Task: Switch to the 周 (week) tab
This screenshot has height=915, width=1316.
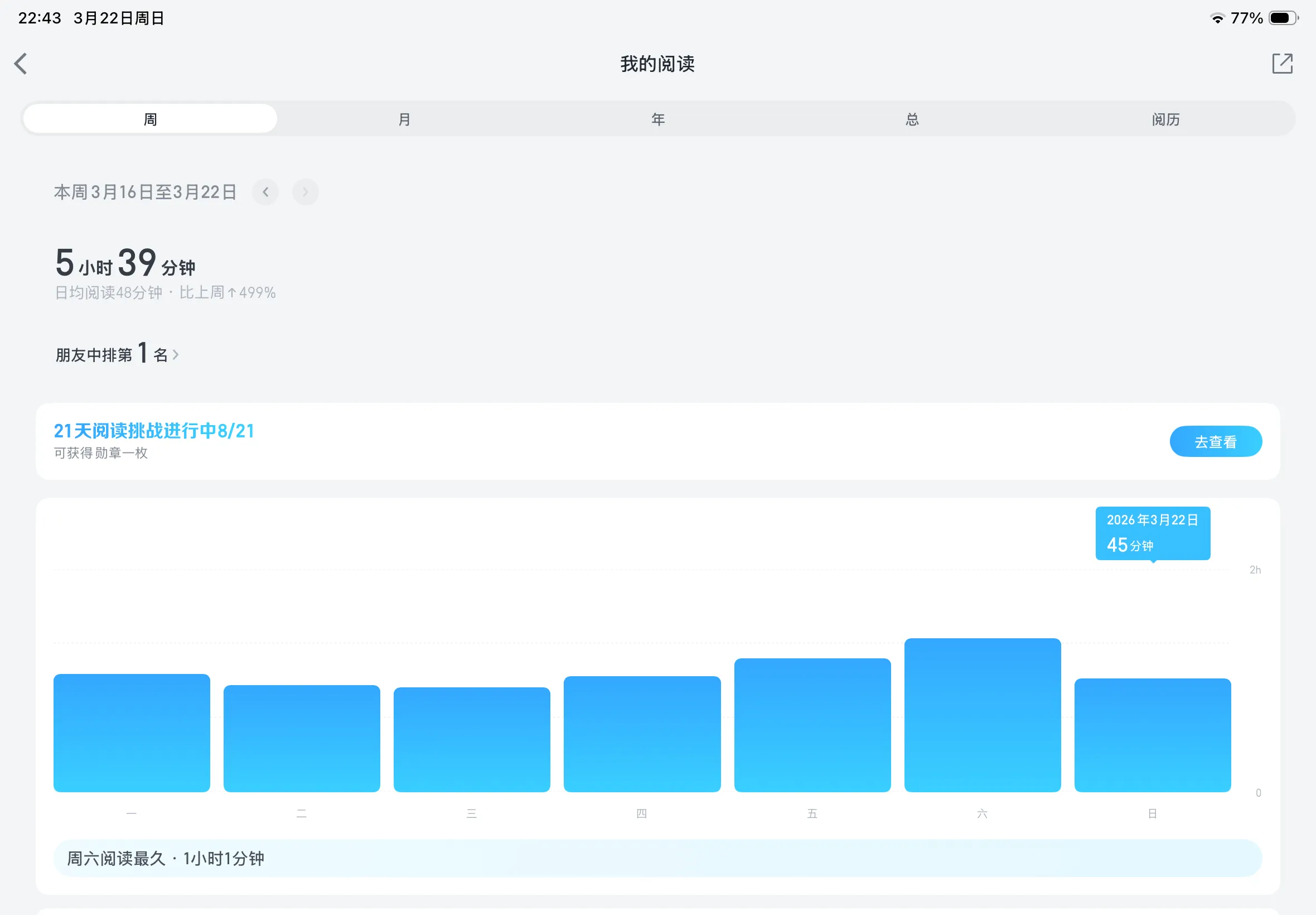Action: [150, 119]
